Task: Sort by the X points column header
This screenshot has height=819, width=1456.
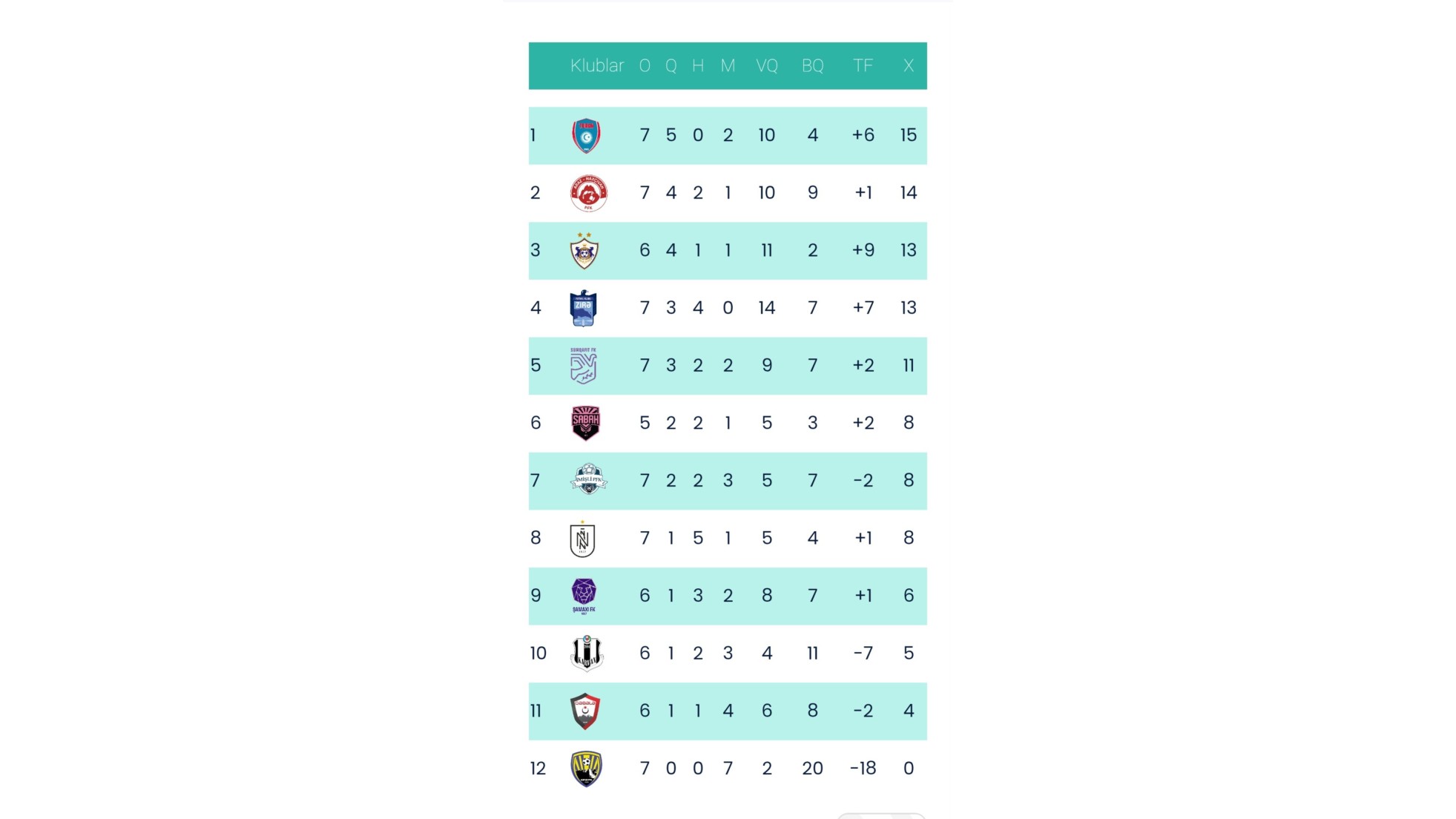Action: click(908, 65)
